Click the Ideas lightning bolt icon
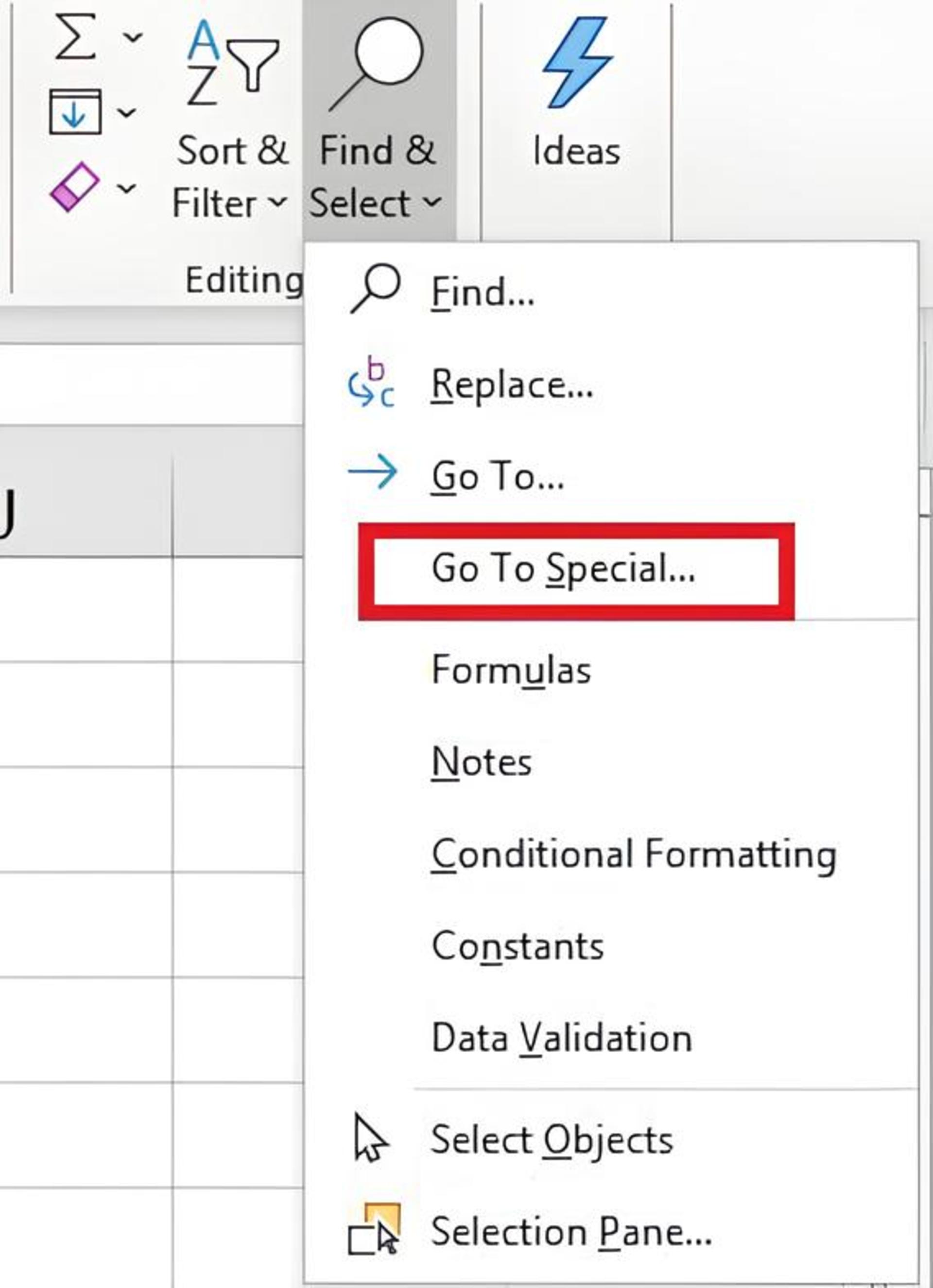 [x=576, y=63]
